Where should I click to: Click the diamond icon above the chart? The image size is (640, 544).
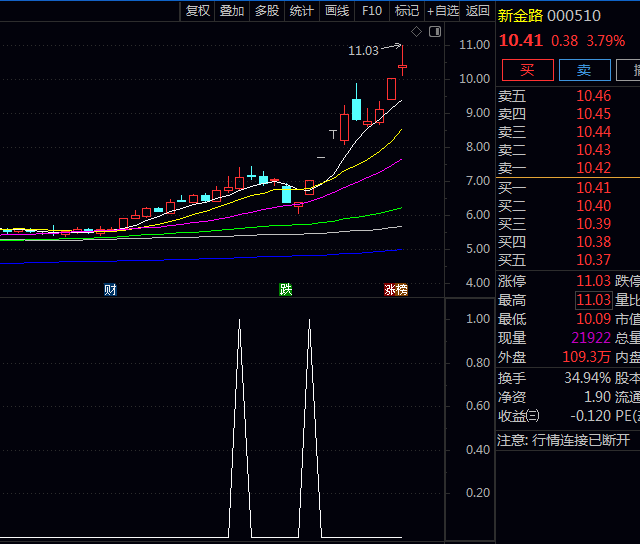pos(416,32)
